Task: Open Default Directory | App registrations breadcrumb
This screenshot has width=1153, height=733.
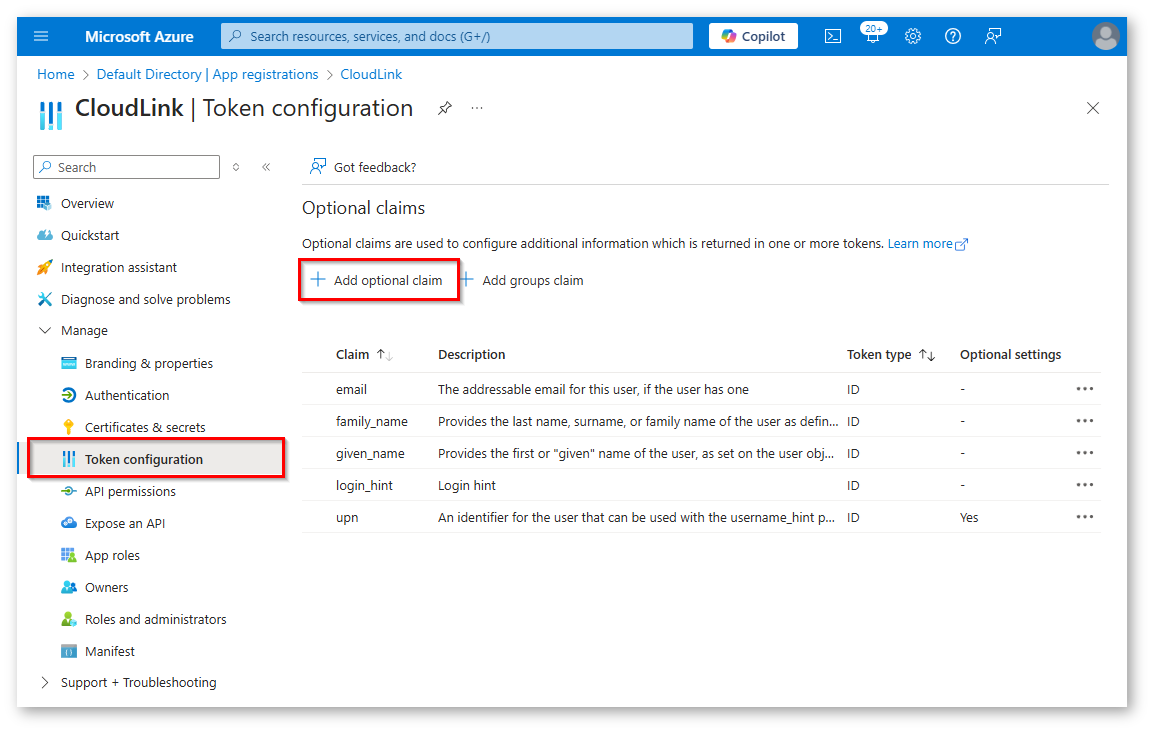Action: click(x=207, y=74)
